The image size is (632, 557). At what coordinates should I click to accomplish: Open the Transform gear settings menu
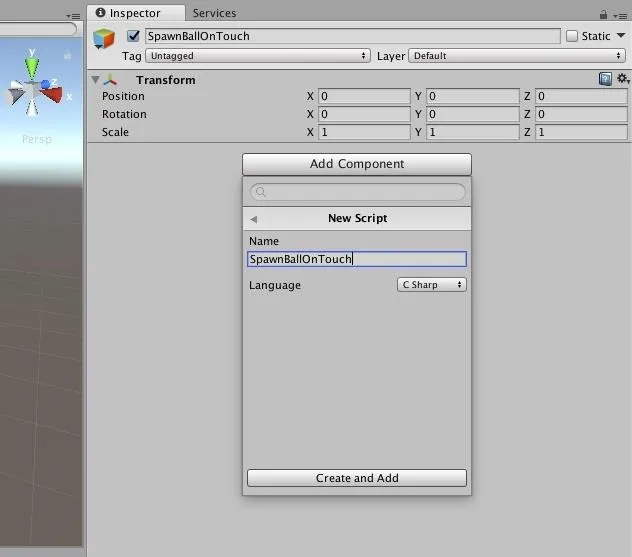623,79
